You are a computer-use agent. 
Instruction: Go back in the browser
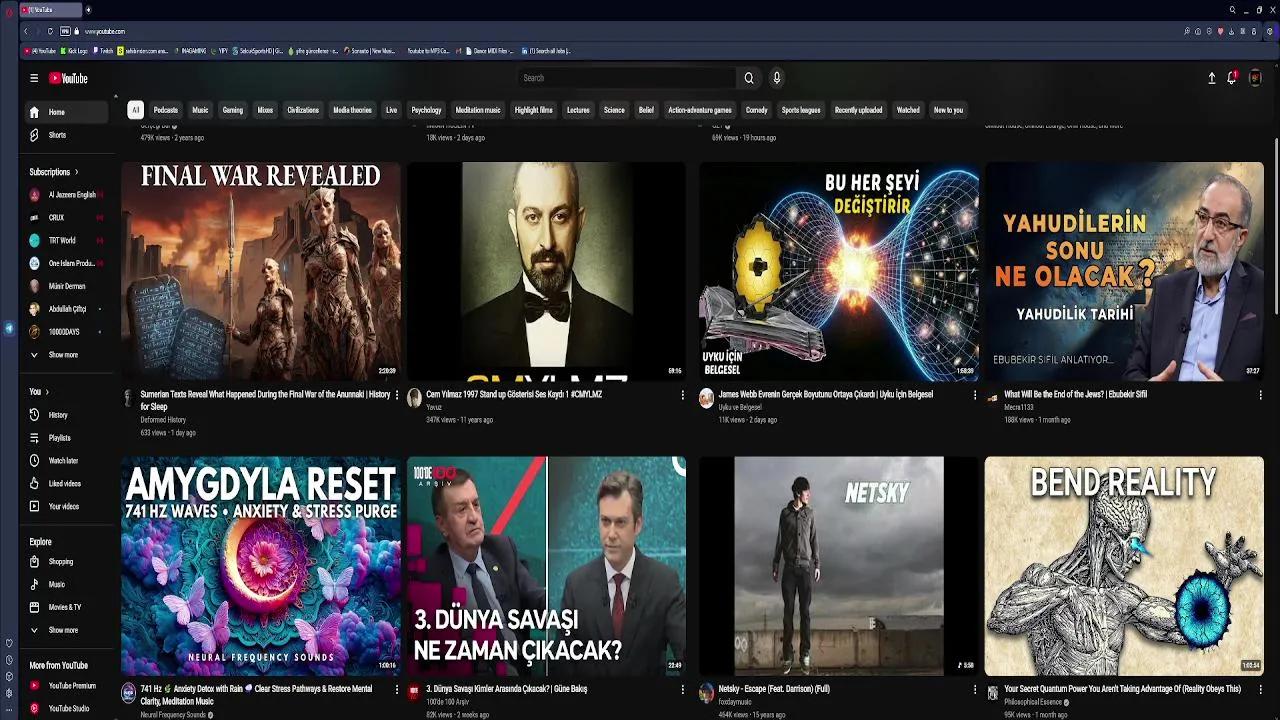(x=26, y=31)
